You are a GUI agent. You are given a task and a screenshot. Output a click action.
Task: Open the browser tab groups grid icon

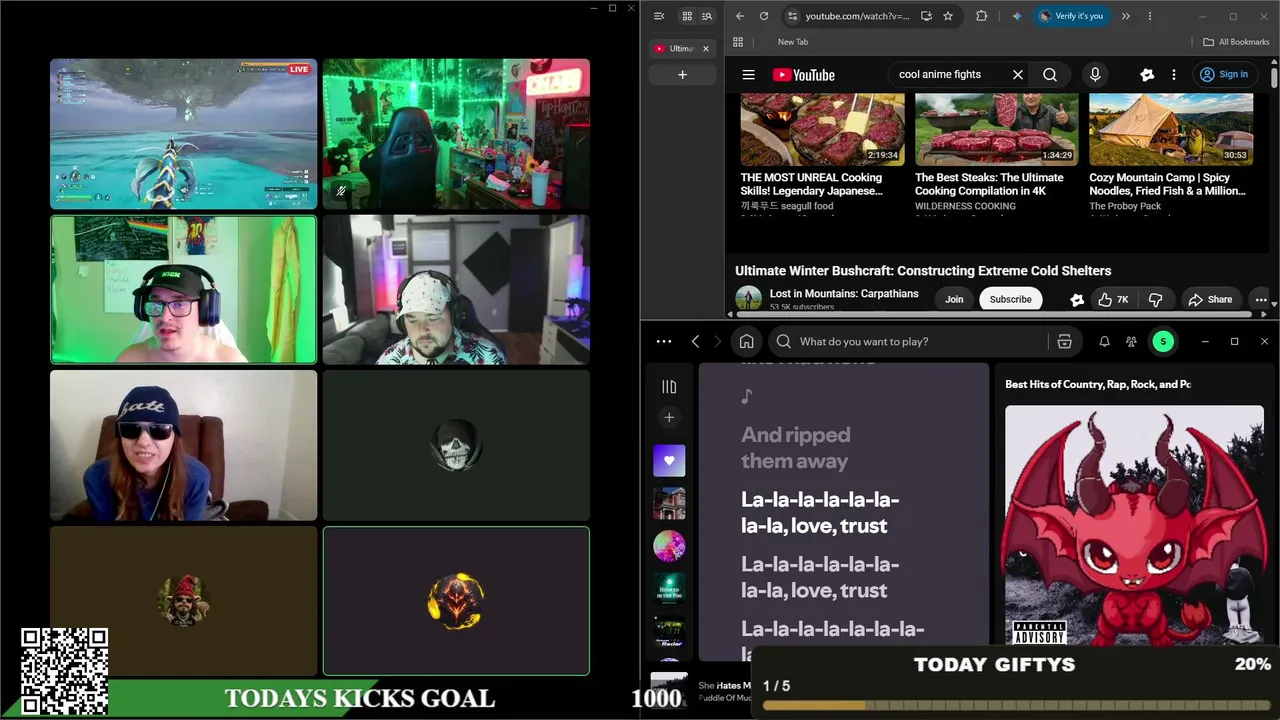point(687,16)
